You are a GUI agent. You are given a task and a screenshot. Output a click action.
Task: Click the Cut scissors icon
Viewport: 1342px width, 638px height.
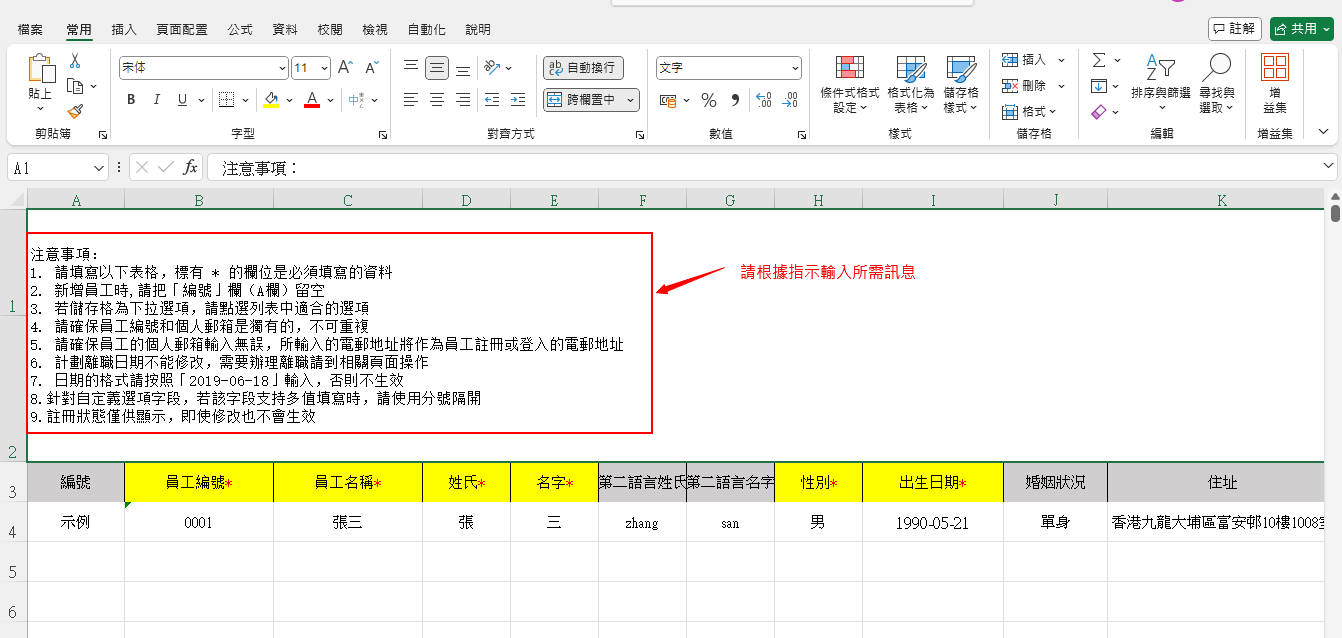(x=74, y=61)
